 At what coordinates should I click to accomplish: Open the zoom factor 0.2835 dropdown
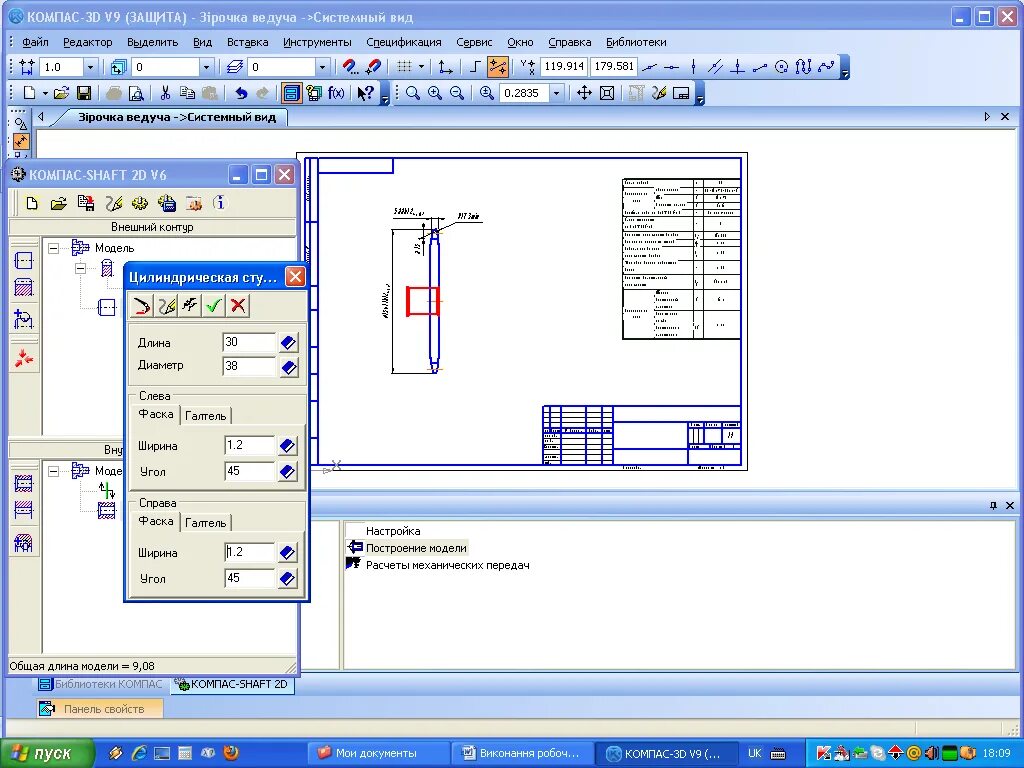pos(556,93)
